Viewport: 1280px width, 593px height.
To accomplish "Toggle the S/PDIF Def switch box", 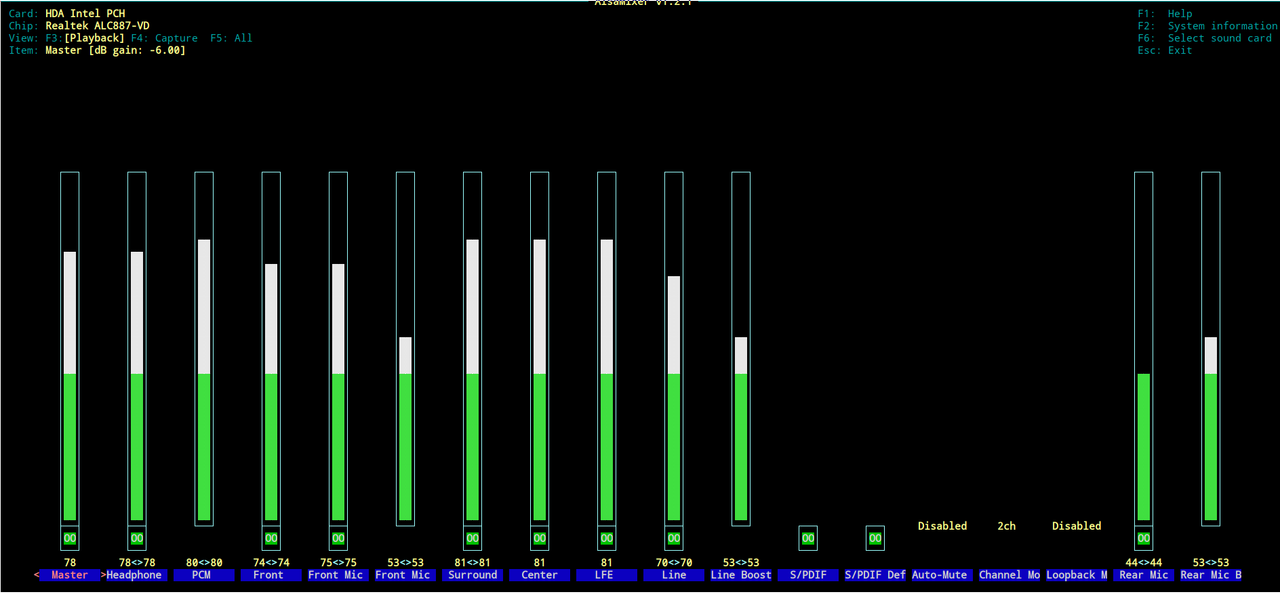I will [x=875, y=538].
